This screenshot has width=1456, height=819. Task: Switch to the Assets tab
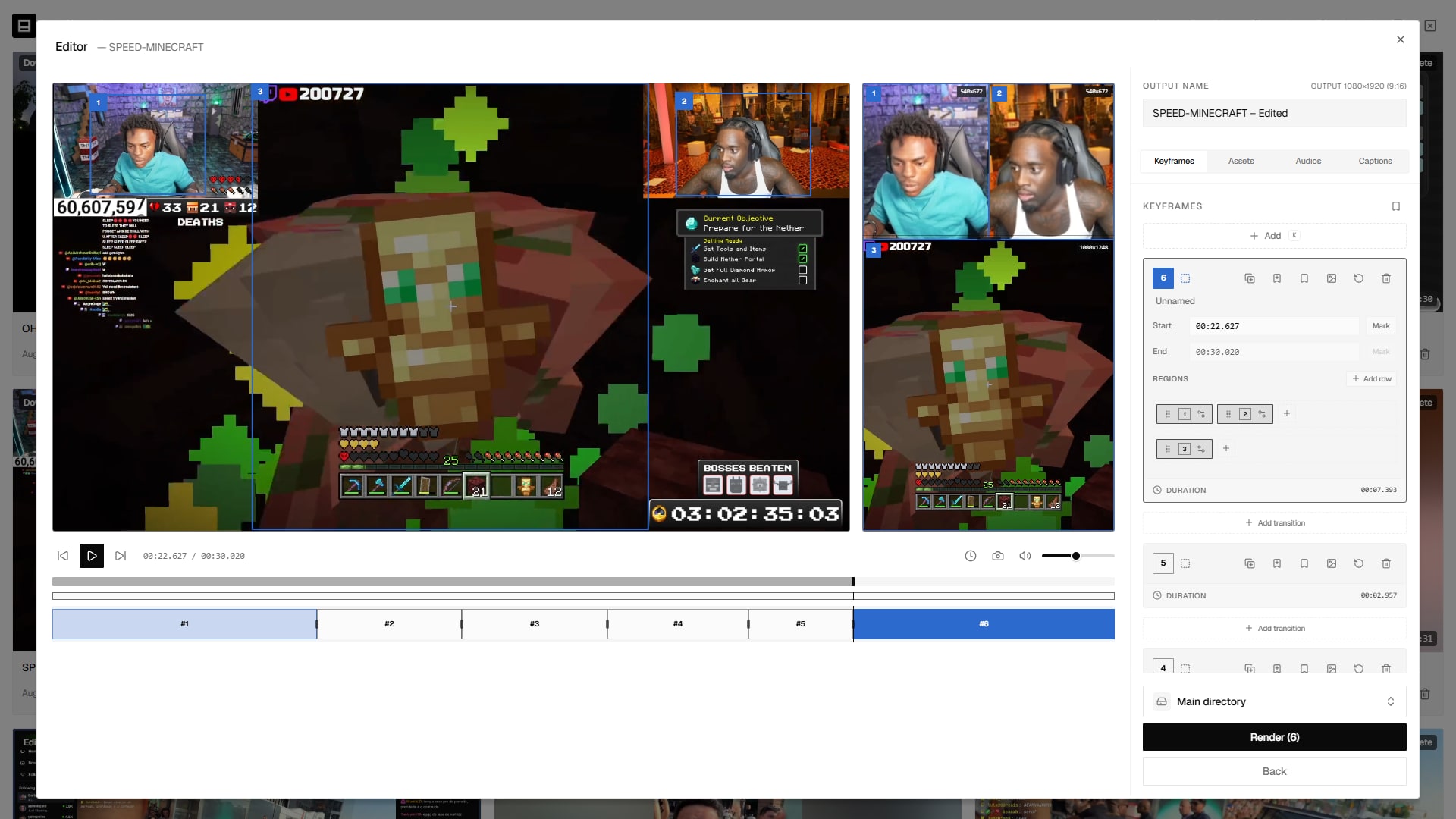1241,161
